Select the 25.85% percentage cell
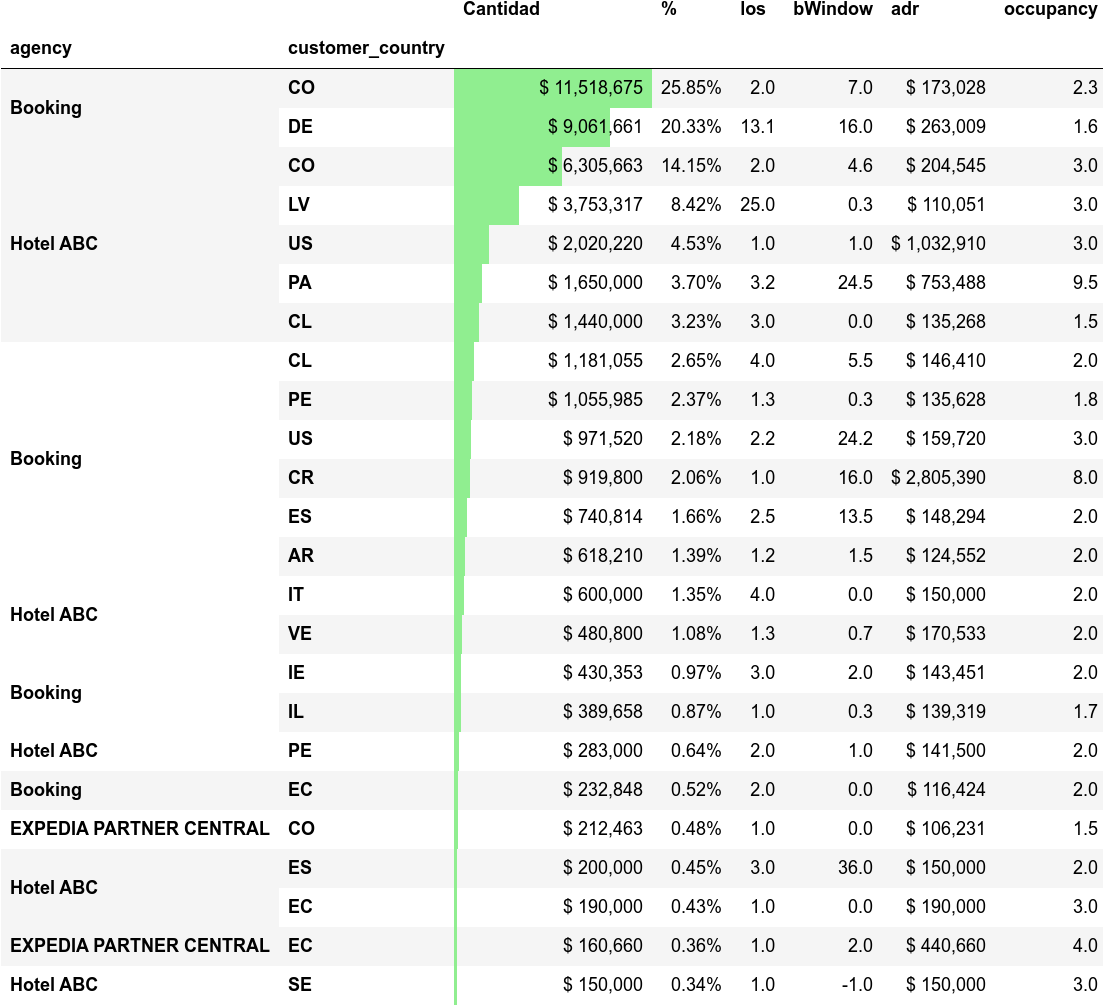Screen dimensions: 1103x1006 691,88
